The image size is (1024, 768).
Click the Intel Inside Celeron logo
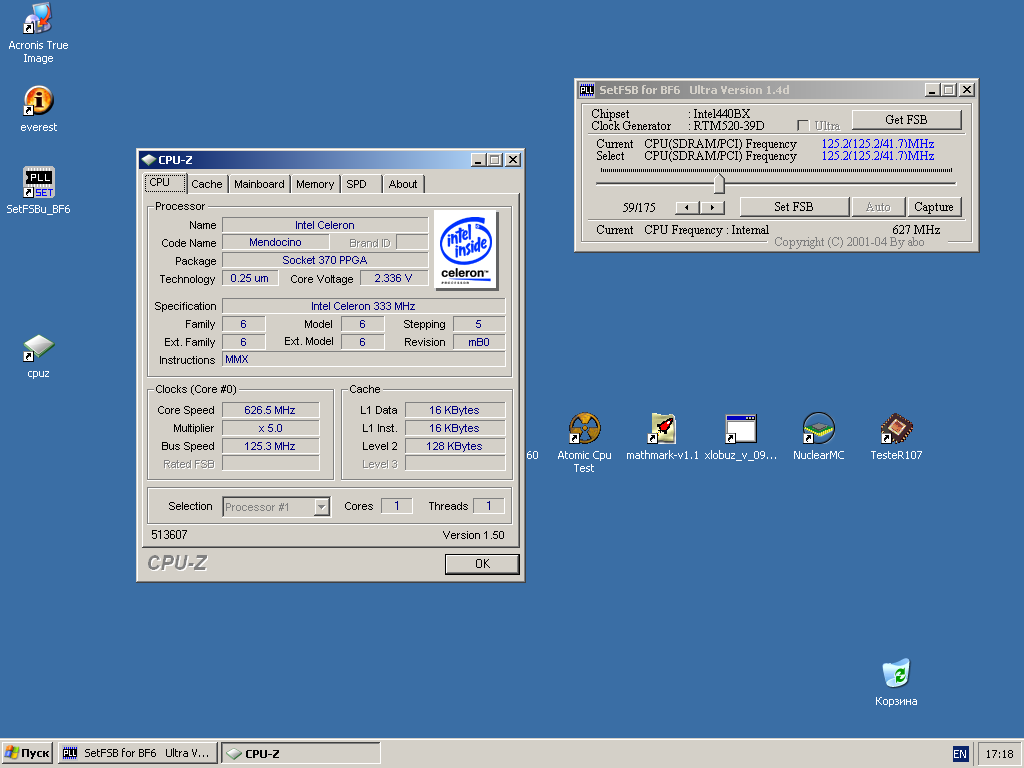pyautogui.click(x=466, y=250)
